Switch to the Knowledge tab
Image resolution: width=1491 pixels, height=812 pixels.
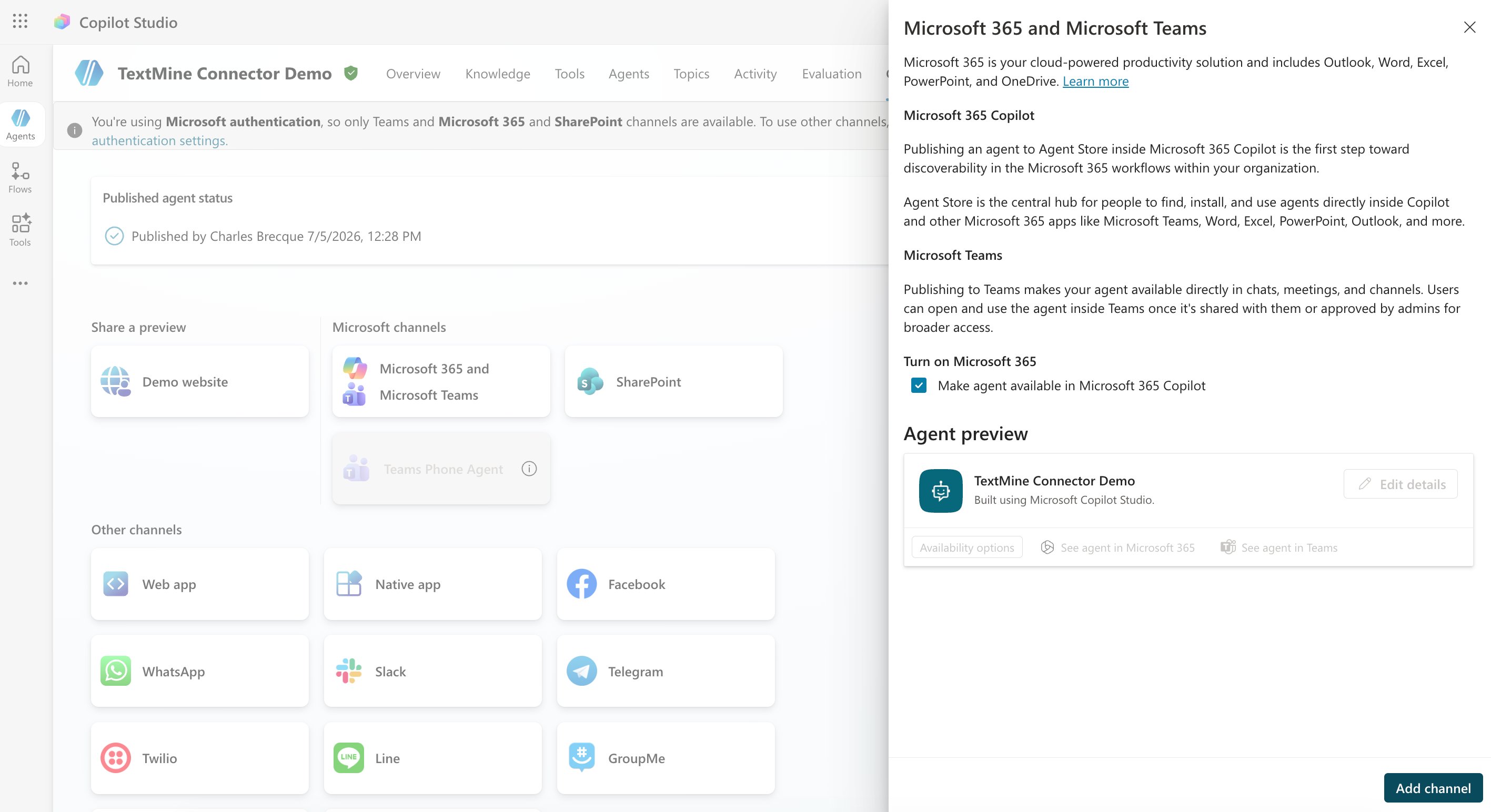coord(498,74)
